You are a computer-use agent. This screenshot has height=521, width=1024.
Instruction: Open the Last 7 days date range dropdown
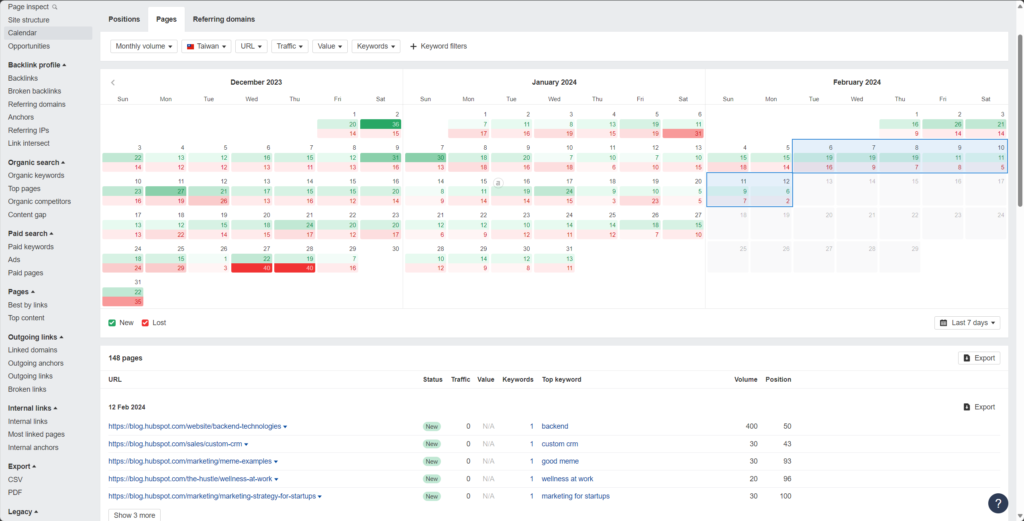[x=967, y=323]
